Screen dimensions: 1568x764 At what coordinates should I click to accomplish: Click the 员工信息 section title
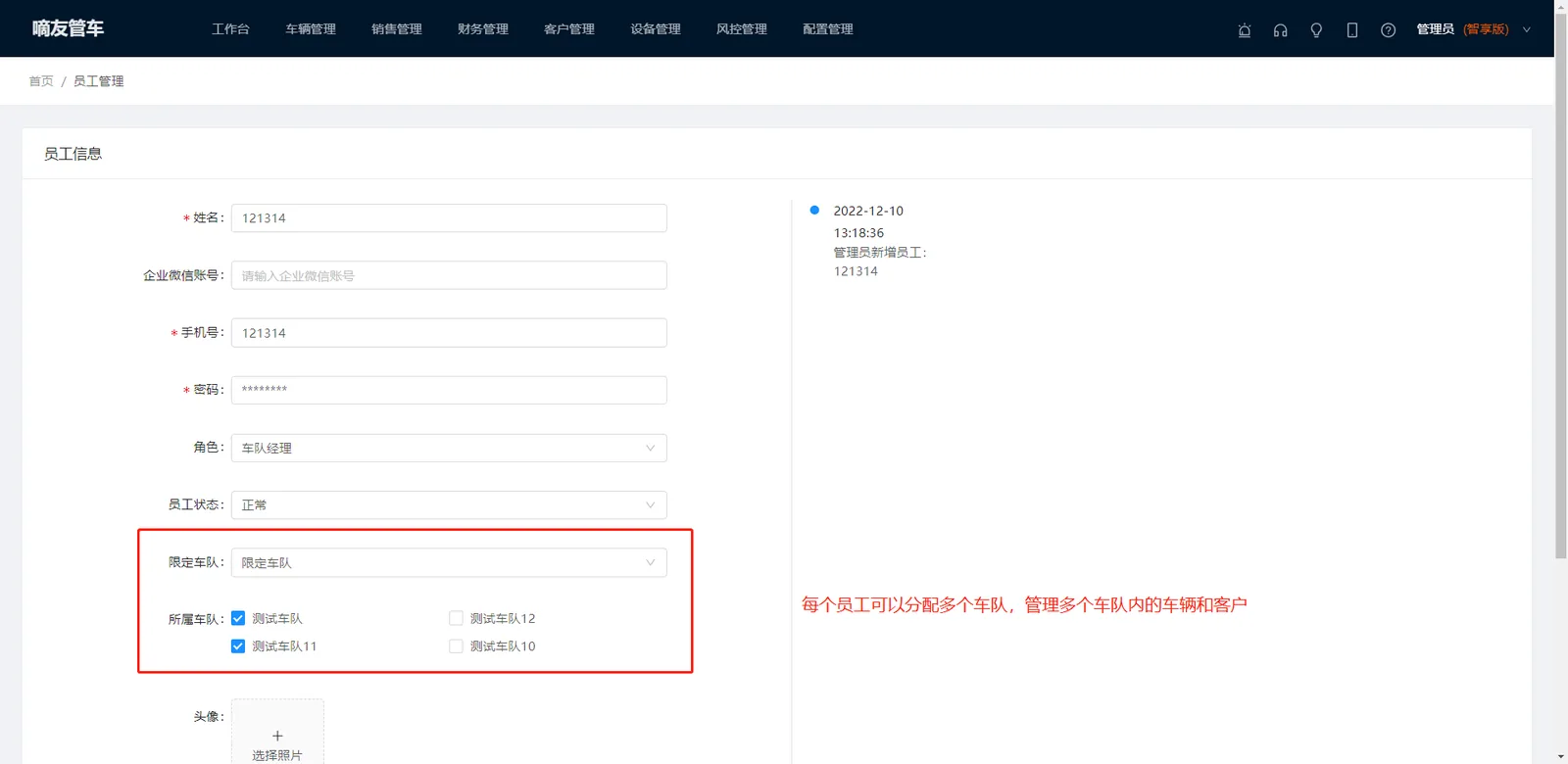(73, 154)
